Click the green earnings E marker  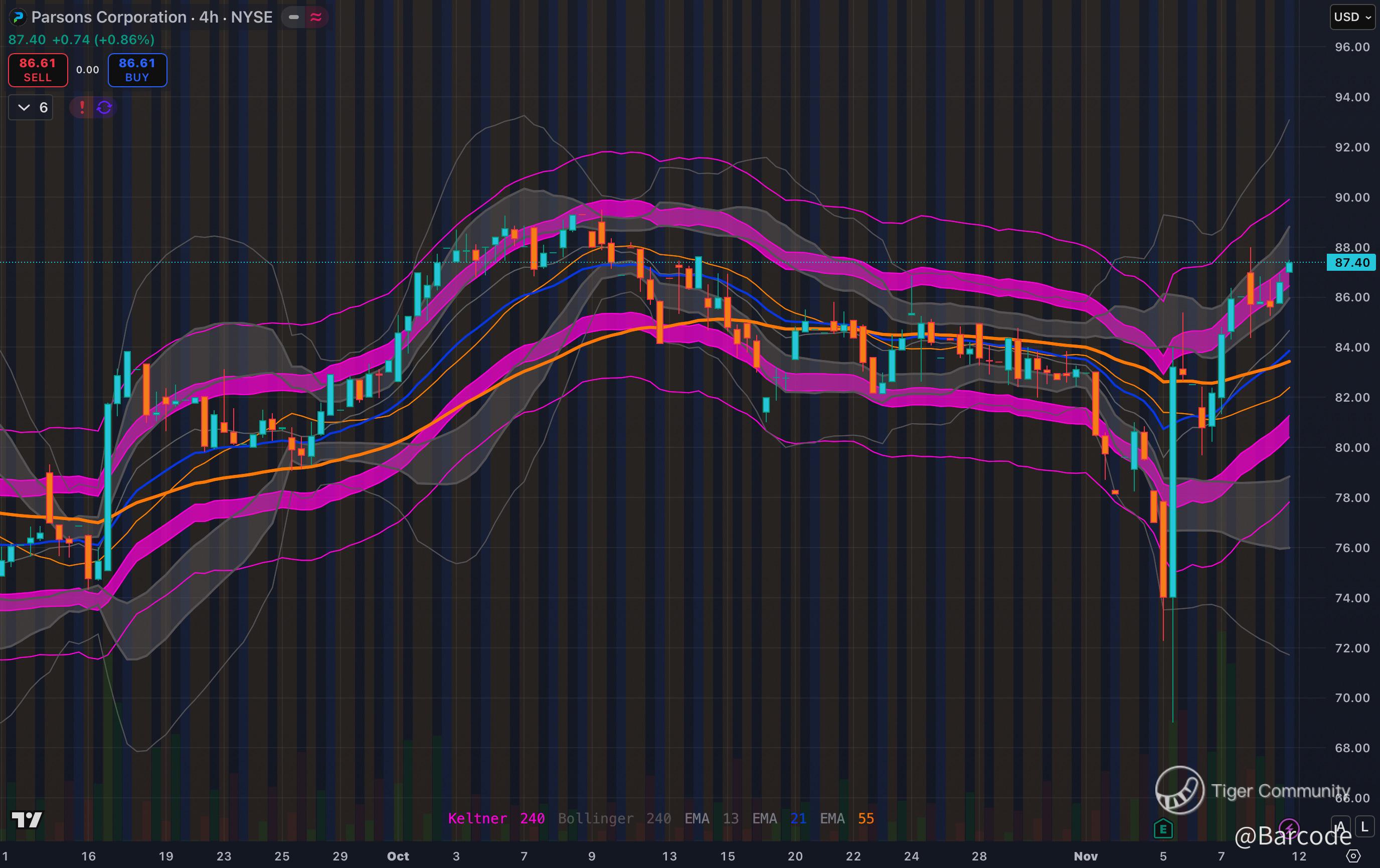(x=1163, y=828)
